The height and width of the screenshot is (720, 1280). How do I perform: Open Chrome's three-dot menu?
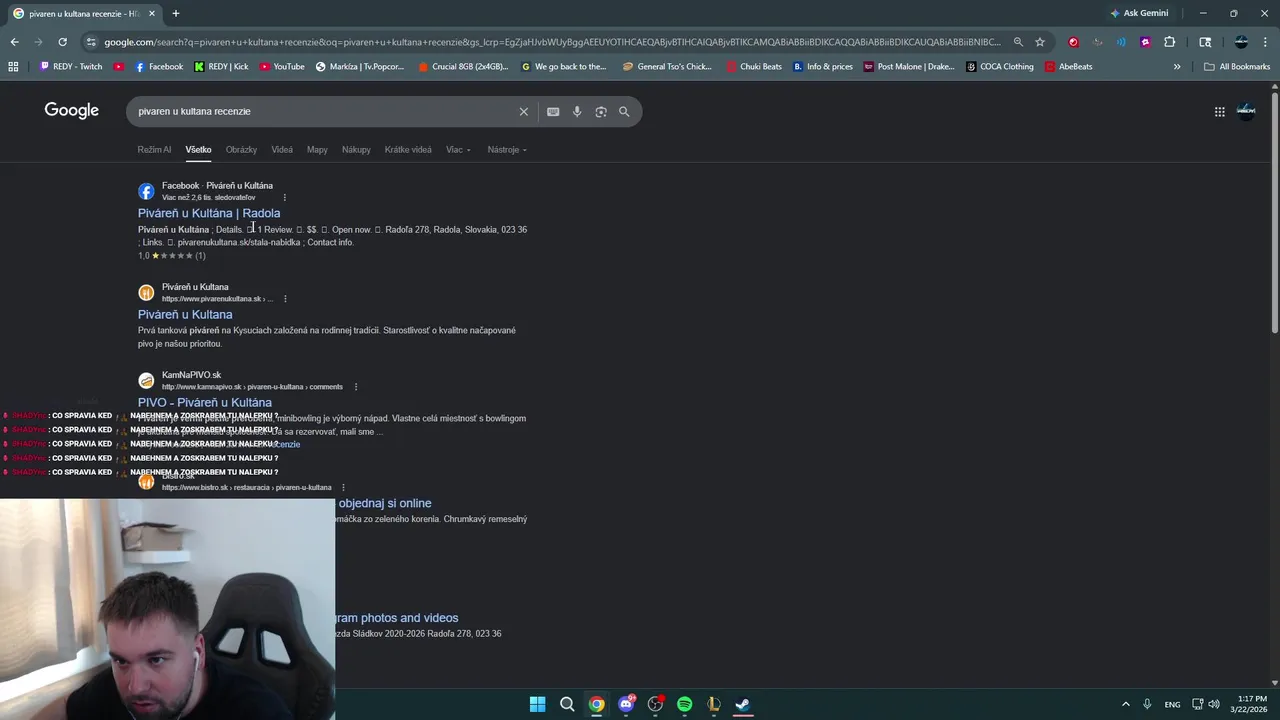coord(1264,42)
